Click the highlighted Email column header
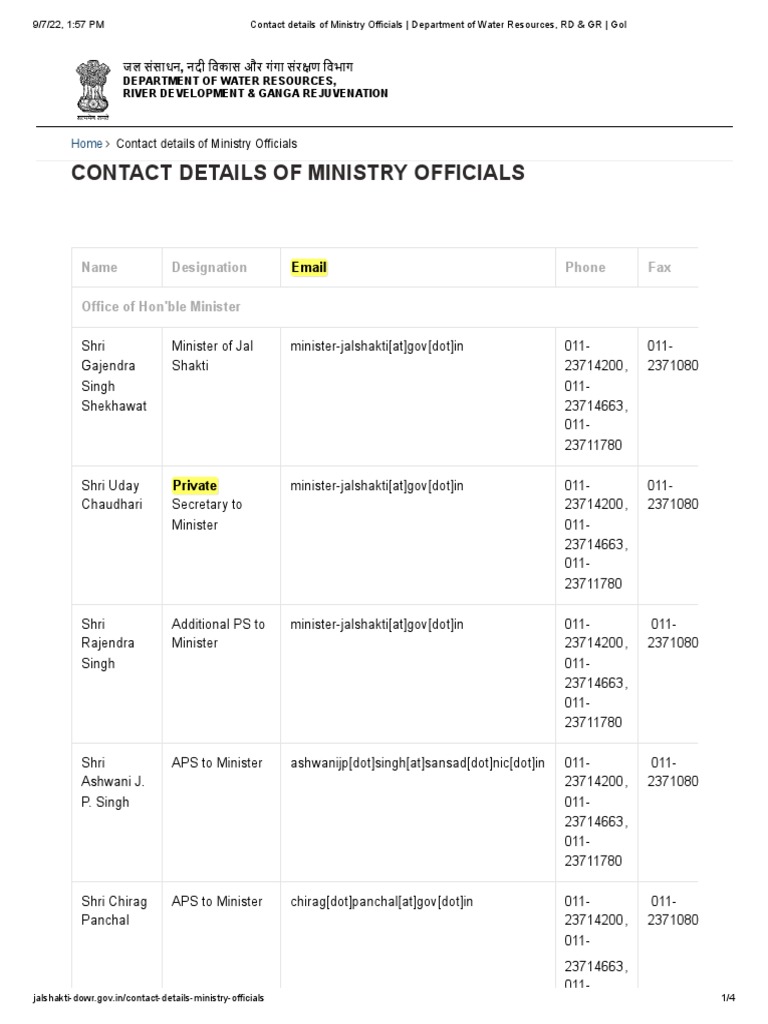Screen dimensions: 768x1024 click(x=309, y=267)
